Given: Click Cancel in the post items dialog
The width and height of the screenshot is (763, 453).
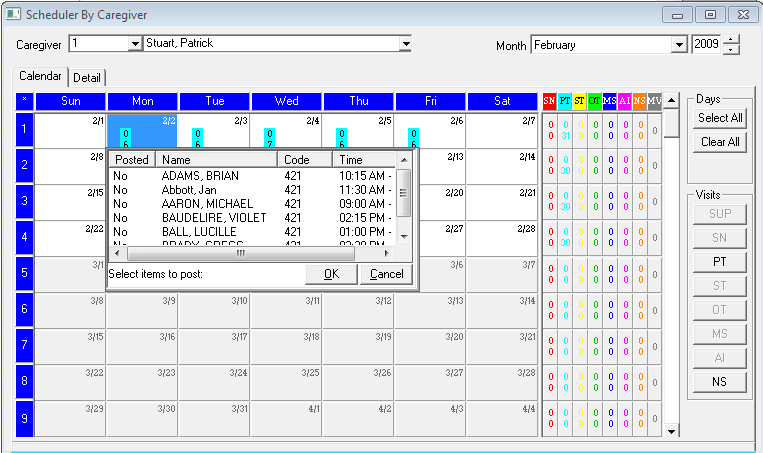Looking at the screenshot, I should 386,274.
